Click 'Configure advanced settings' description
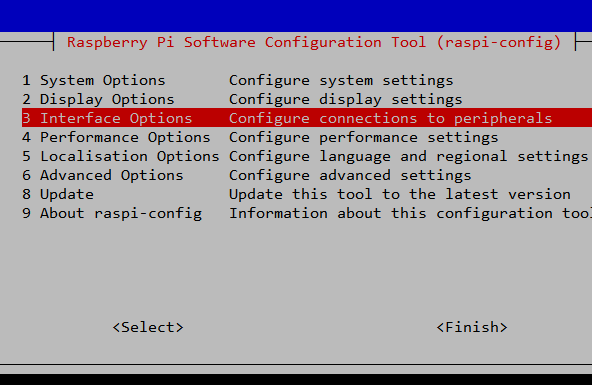The image size is (592, 385). pos(350,175)
